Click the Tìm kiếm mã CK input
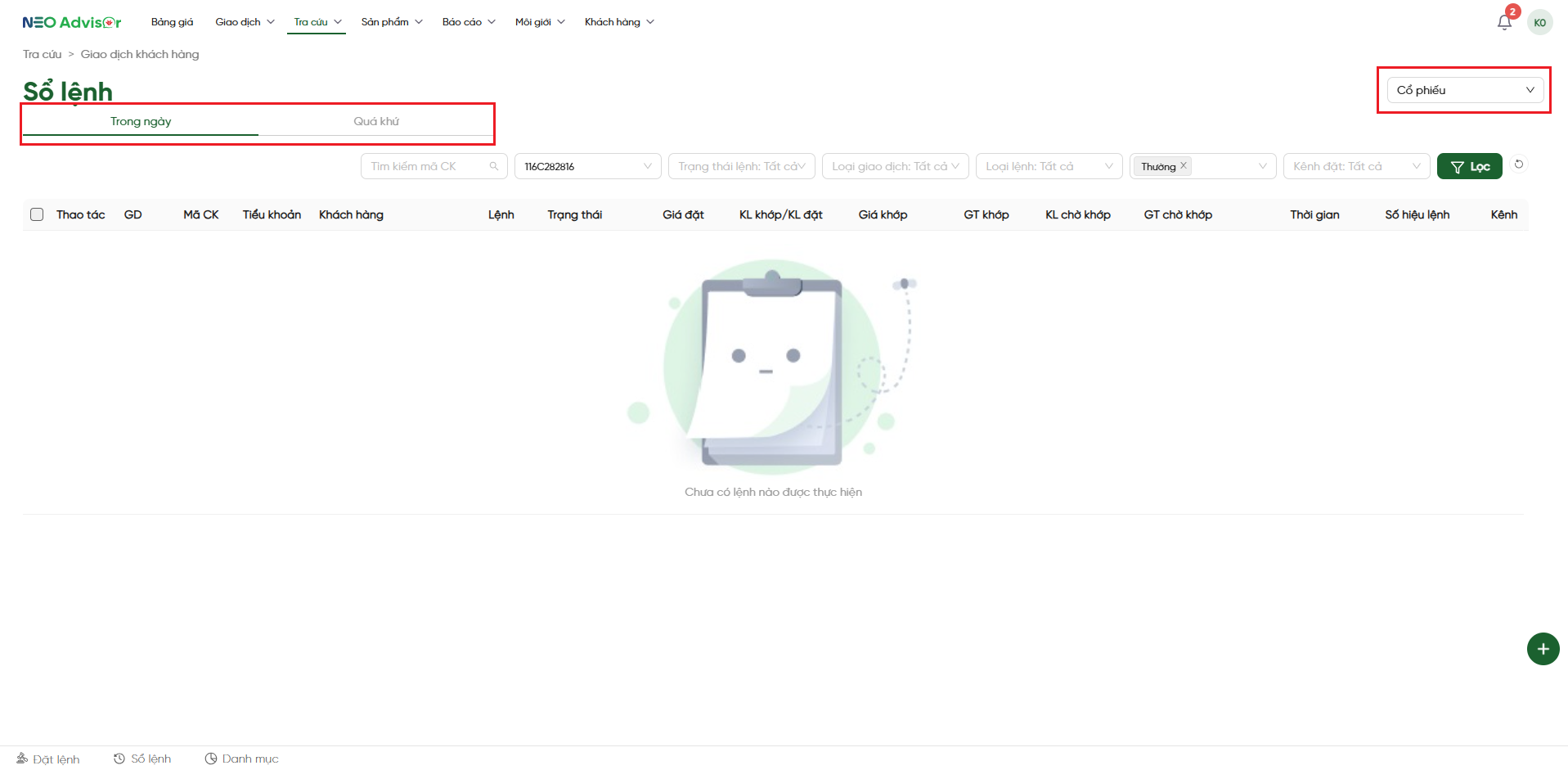The width and height of the screenshot is (1568, 770). click(425, 166)
